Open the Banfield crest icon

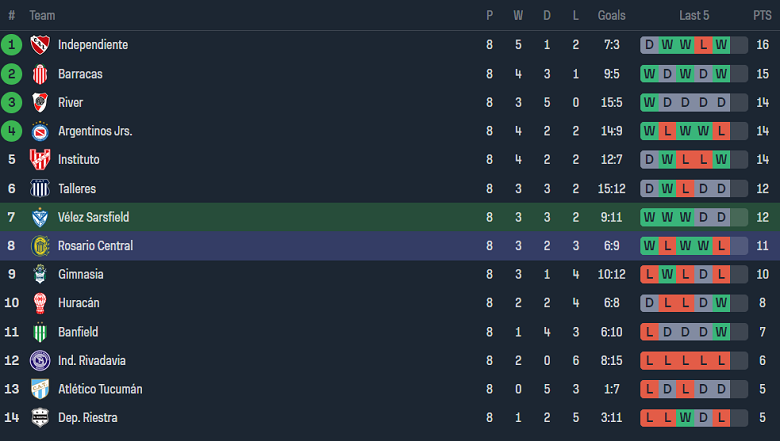point(40,332)
